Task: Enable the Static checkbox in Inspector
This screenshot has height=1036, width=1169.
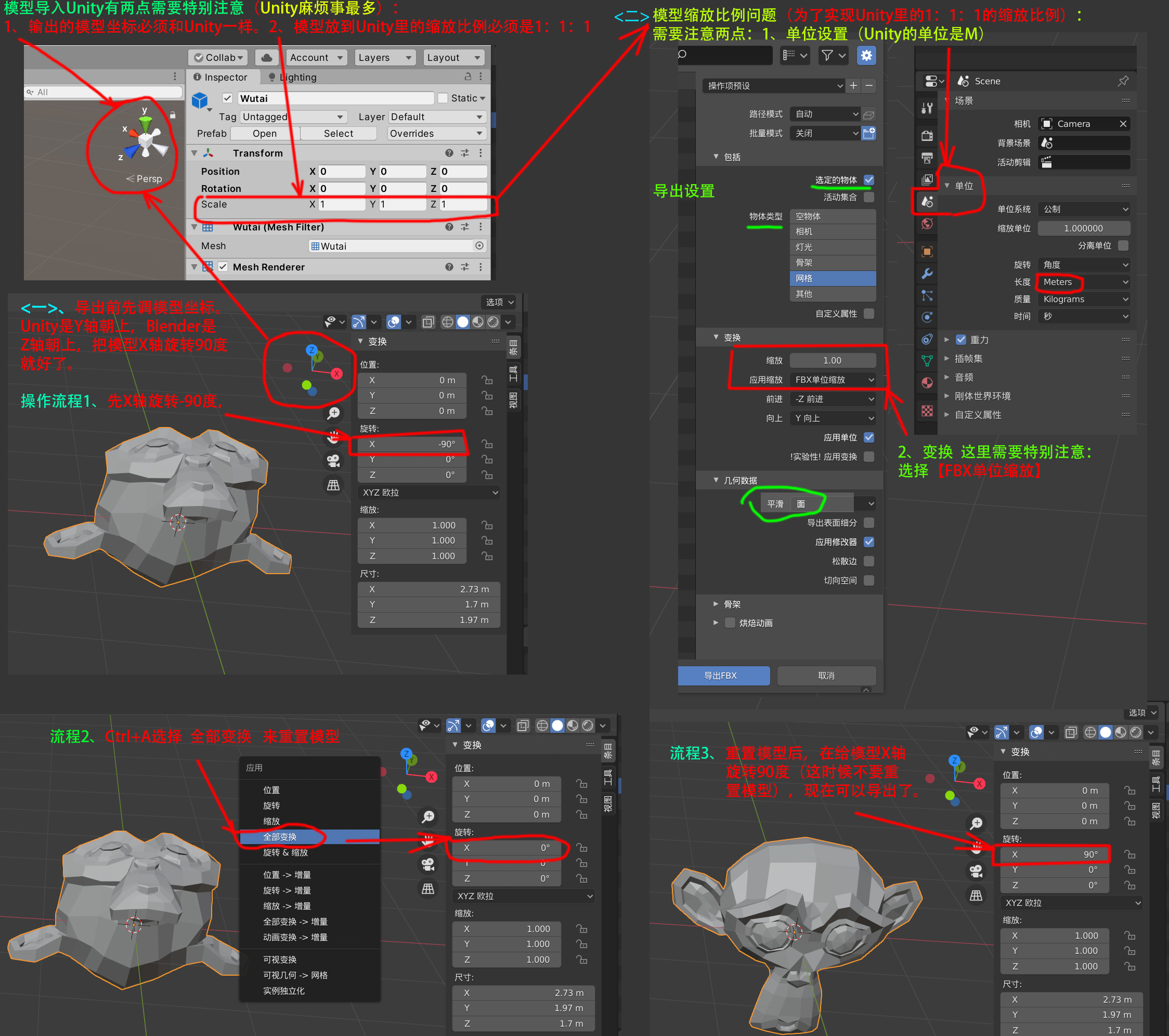Action: tap(443, 98)
